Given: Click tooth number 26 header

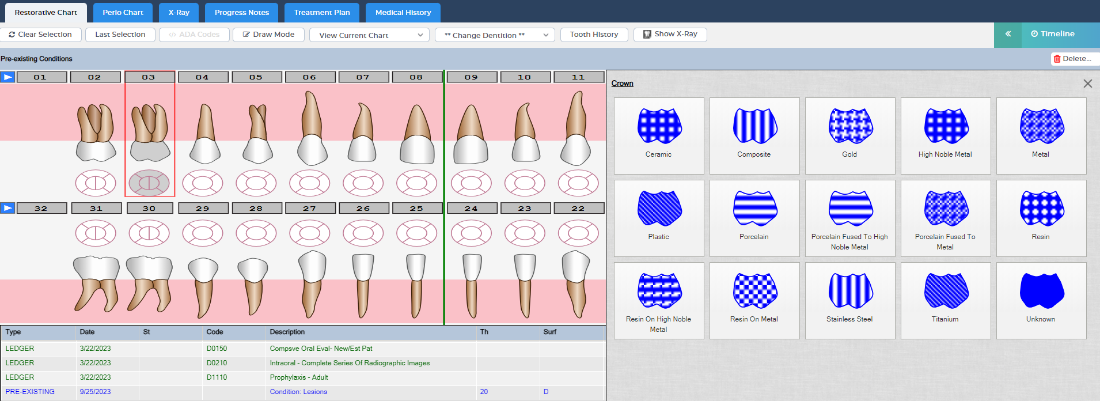Looking at the screenshot, I should click(363, 208).
